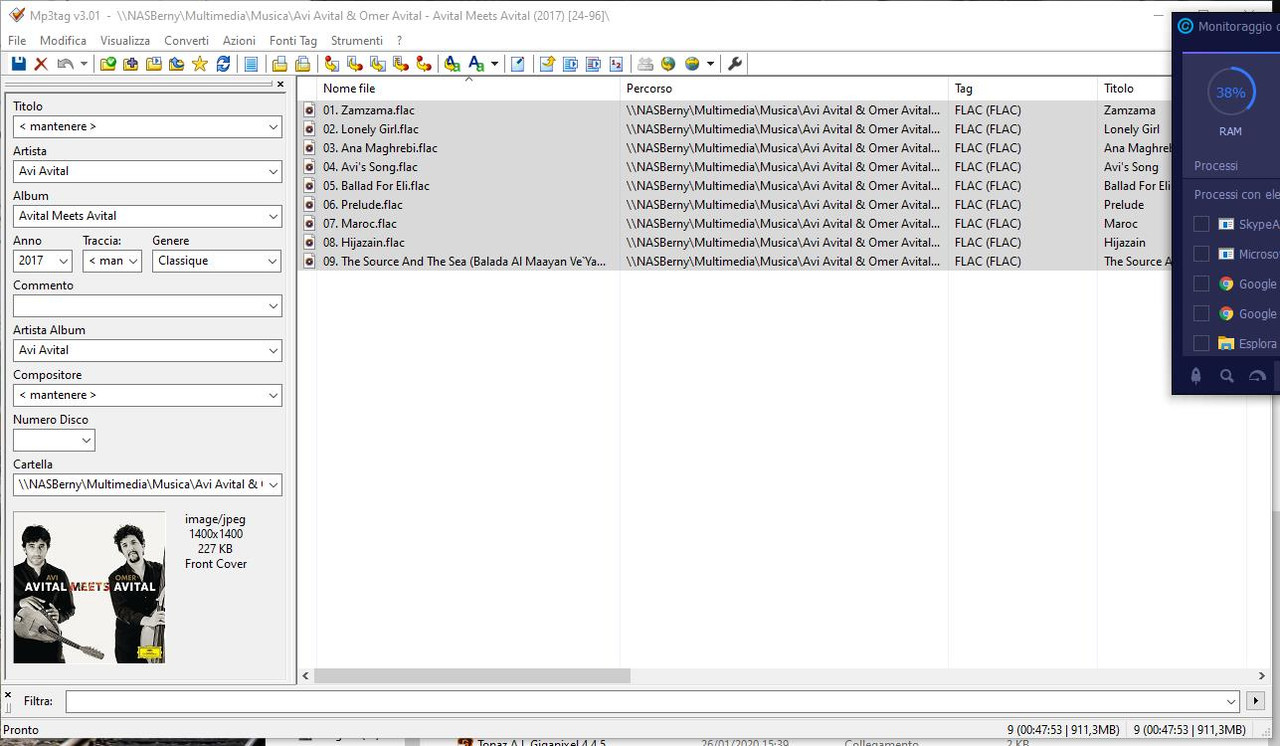Select file '07. Maroc.flac'
This screenshot has height=746, width=1280.
point(360,224)
